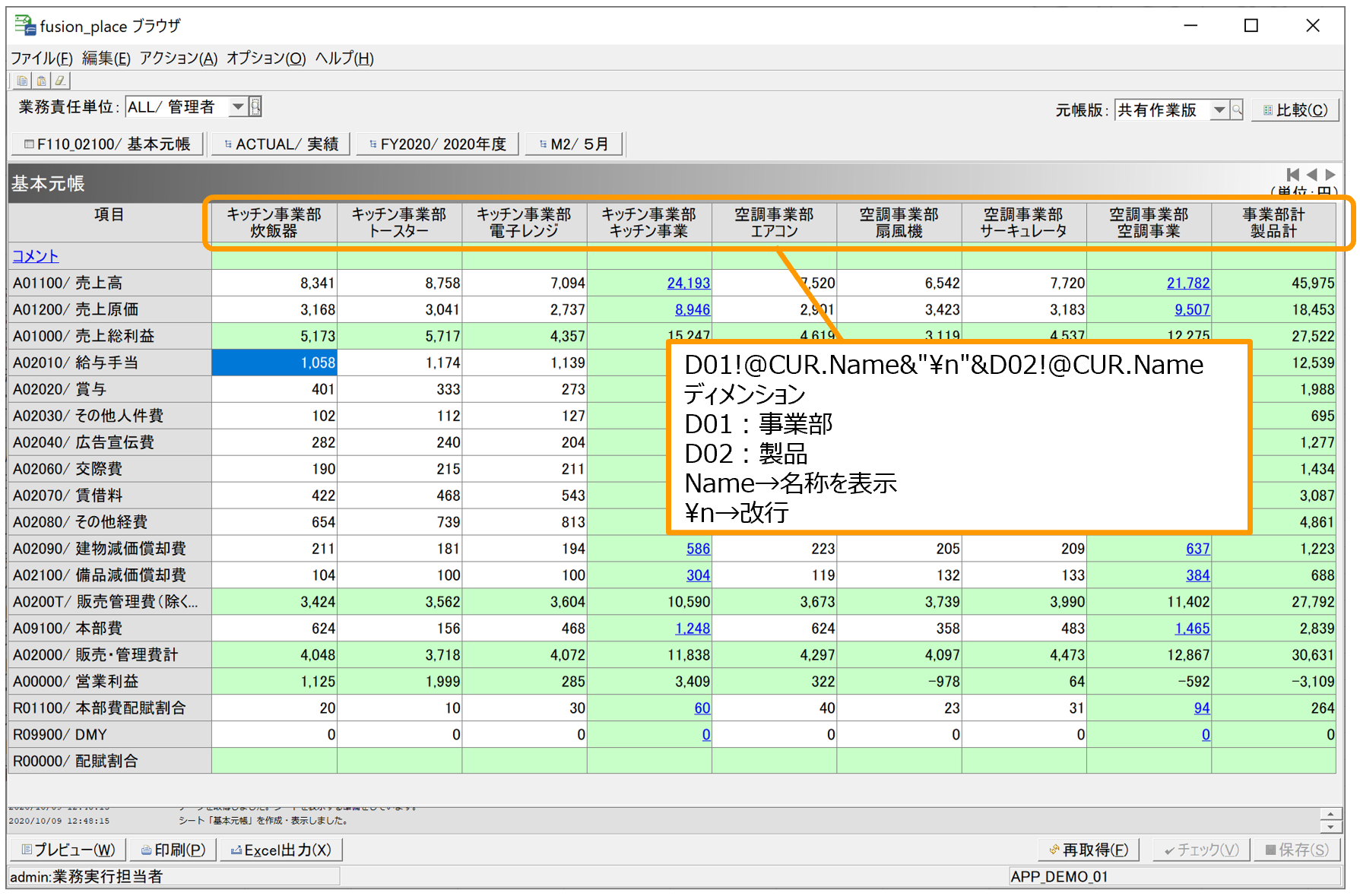Open the ファイル(F) menu
The width and height of the screenshot is (1360, 896).
tap(42, 59)
